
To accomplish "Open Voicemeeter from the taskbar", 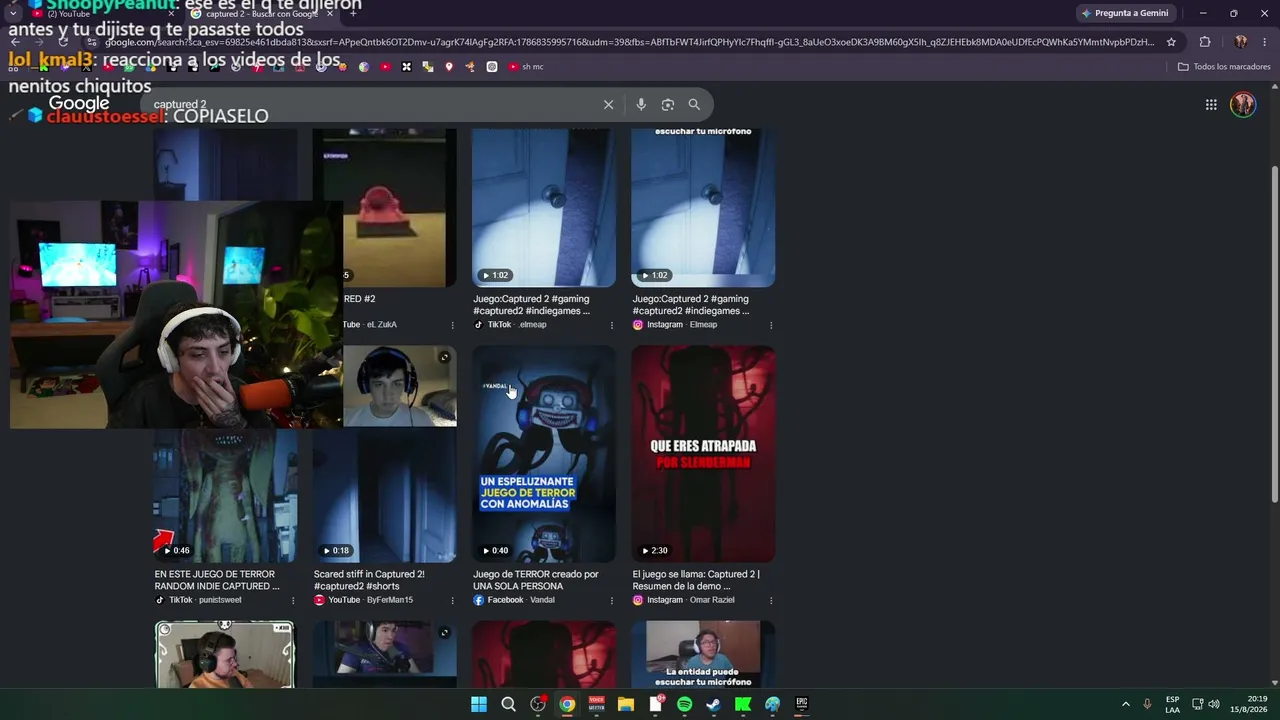I will click(x=597, y=704).
